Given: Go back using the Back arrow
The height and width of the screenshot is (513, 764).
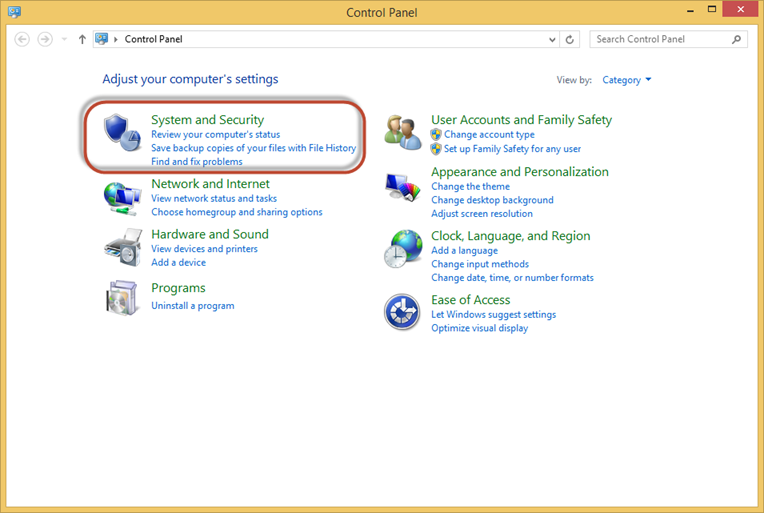Looking at the screenshot, I should click(22, 39).
